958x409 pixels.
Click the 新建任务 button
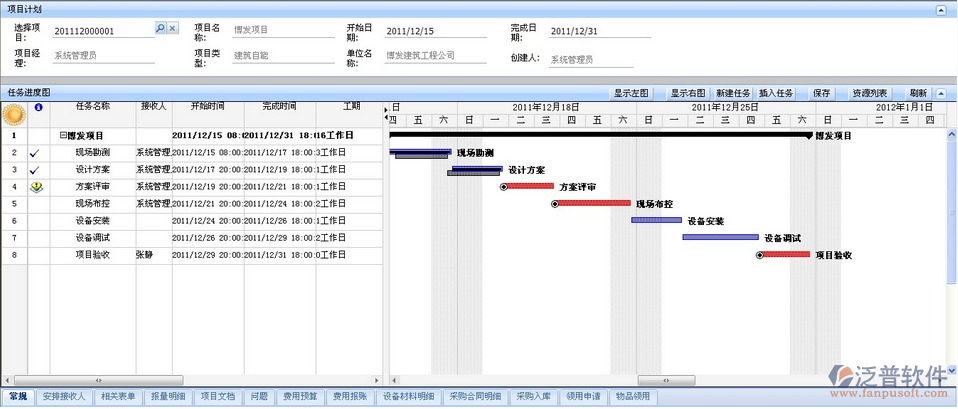coord(733,93)
